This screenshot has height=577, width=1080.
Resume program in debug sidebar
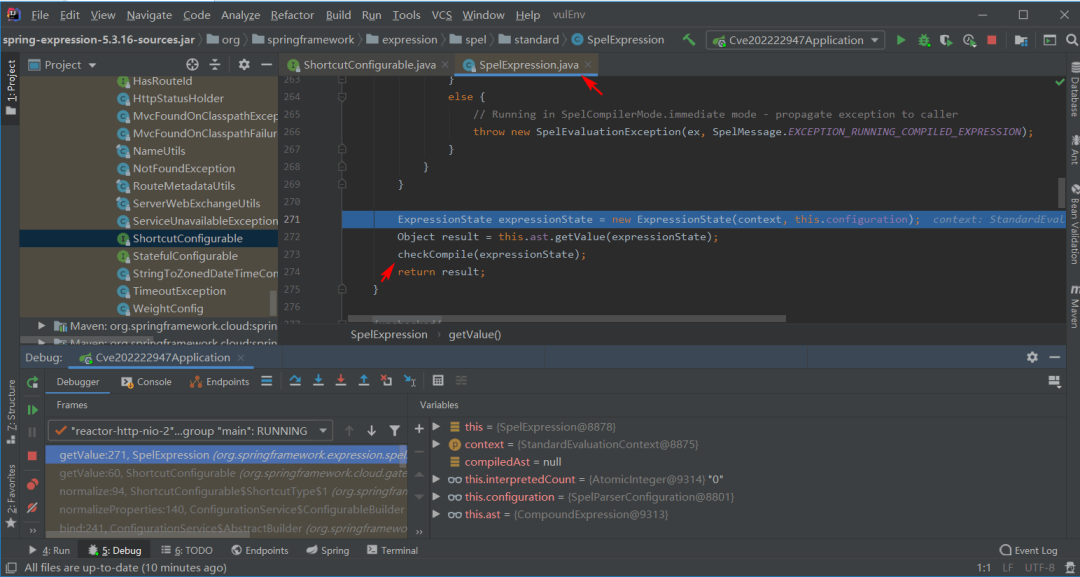point(33,409)
